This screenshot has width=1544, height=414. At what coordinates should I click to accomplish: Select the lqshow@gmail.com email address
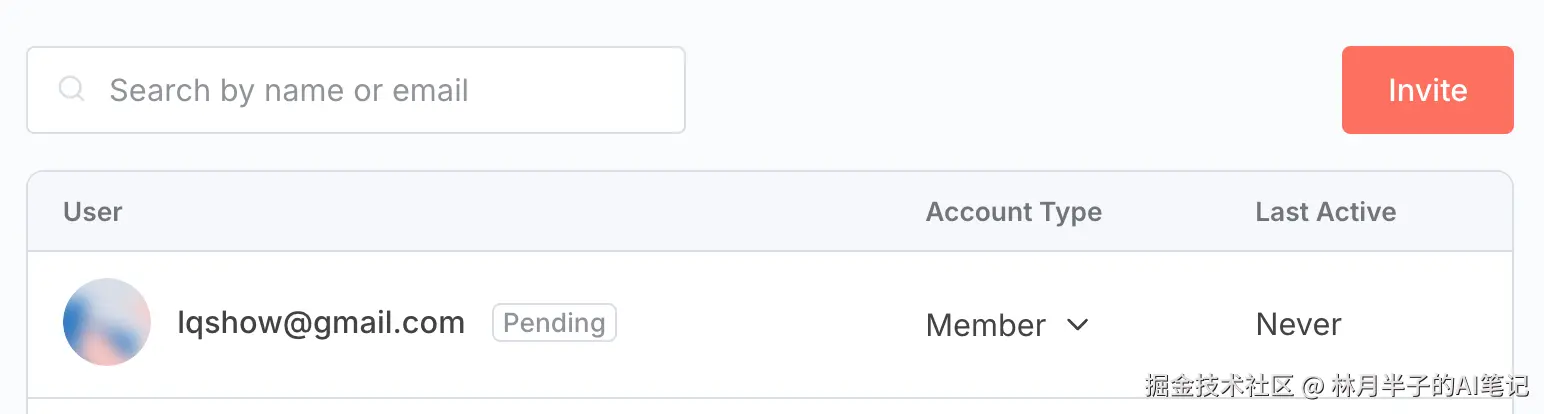click(321, 323)
